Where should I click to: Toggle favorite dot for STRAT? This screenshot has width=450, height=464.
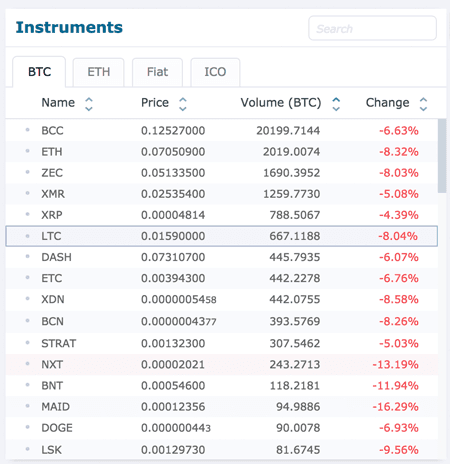pyautogui.click(x=28, y=343)
